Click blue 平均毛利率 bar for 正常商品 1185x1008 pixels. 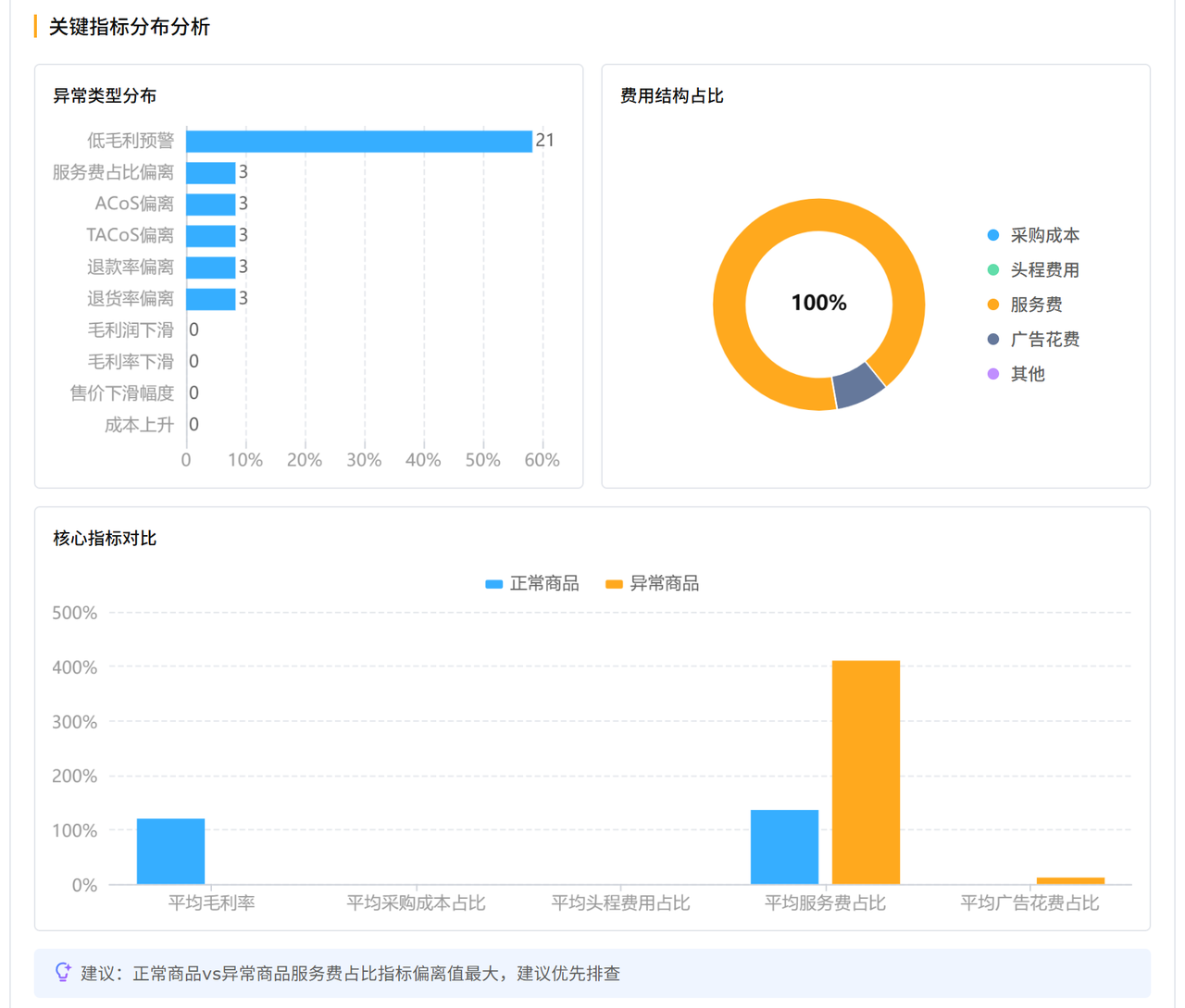(x=171, y=852)
